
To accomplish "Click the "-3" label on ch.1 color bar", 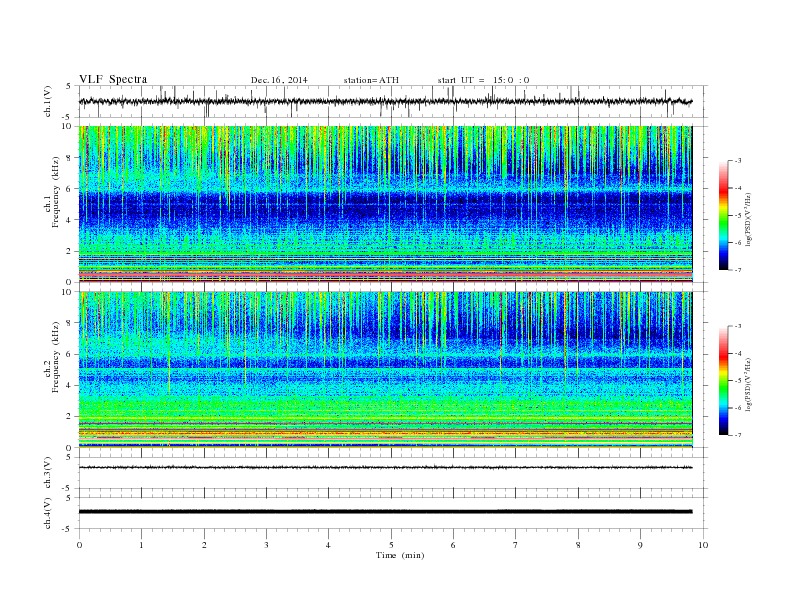I will pos(737,161).
